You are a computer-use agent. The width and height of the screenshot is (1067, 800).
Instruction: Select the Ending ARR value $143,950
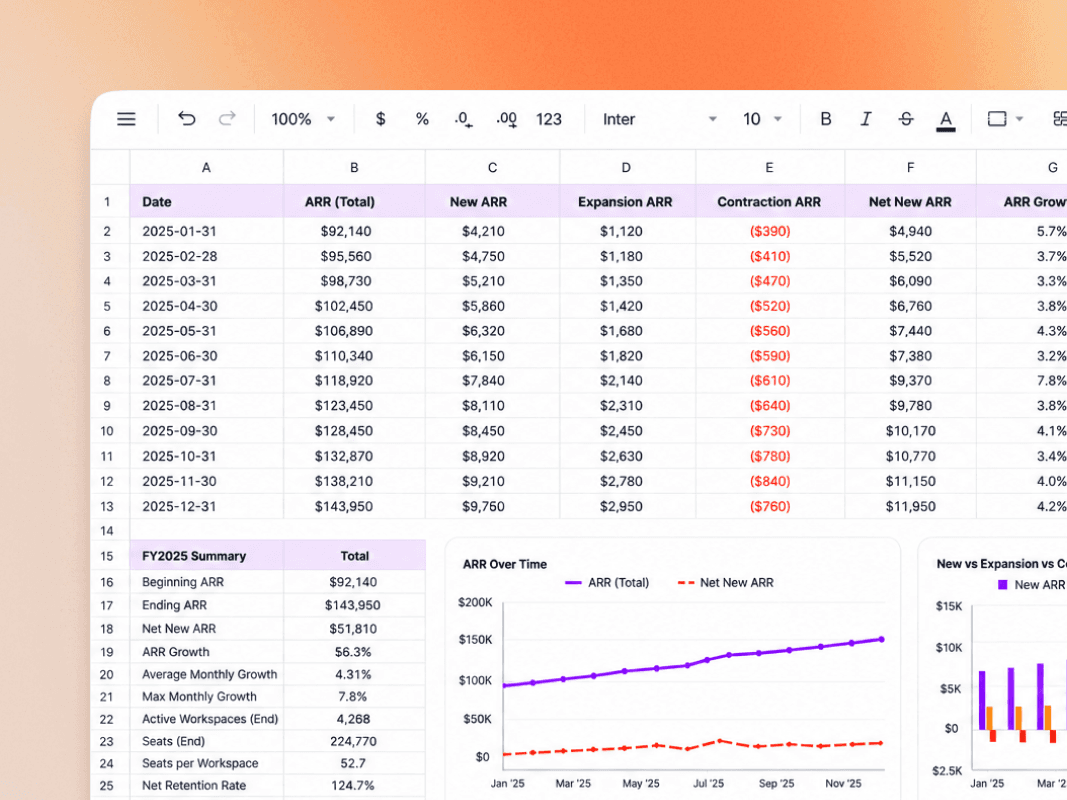point(354,605)
